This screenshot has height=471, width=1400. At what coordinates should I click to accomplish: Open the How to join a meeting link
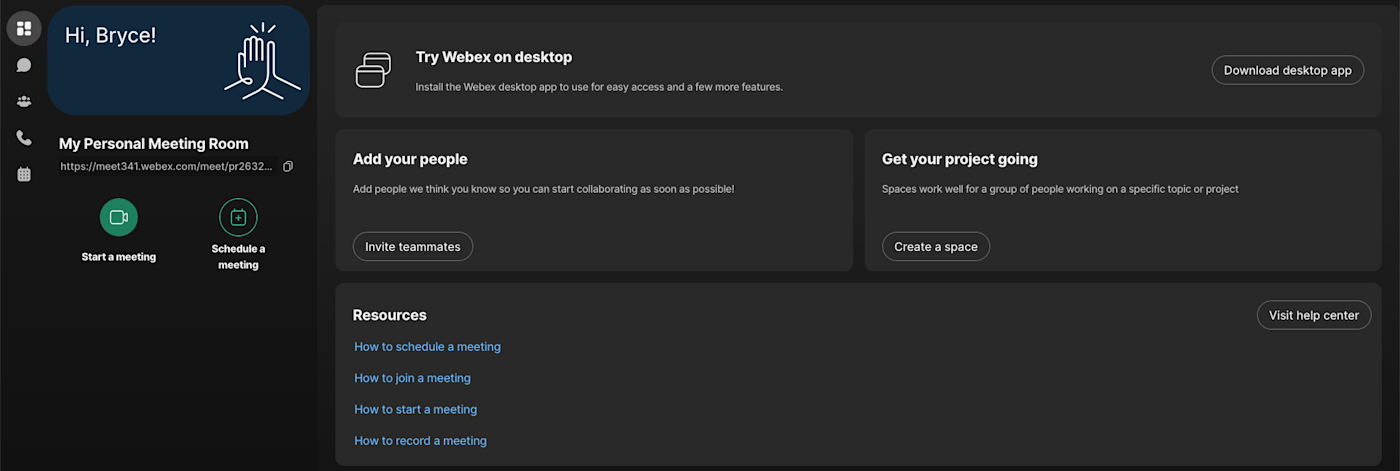click(412, 378)
